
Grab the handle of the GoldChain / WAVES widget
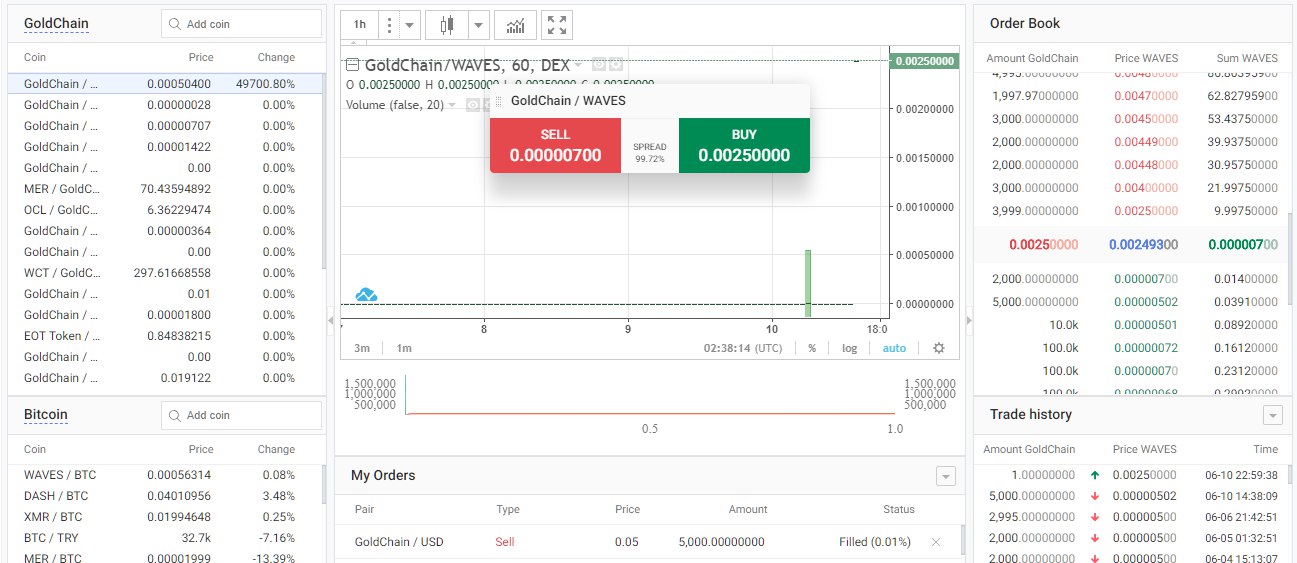[x=498, y=101]
